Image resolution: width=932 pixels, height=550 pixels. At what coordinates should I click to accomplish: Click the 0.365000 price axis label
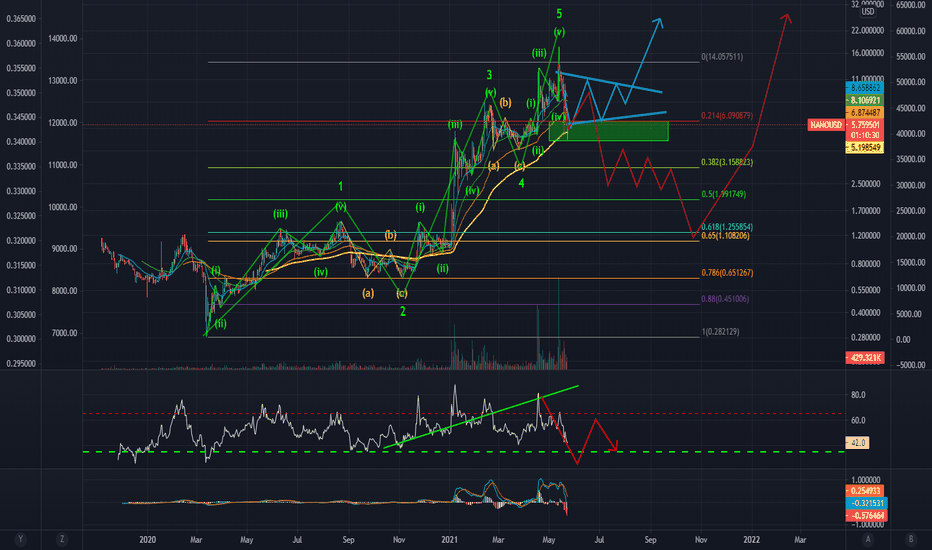[x=21, y=19]
